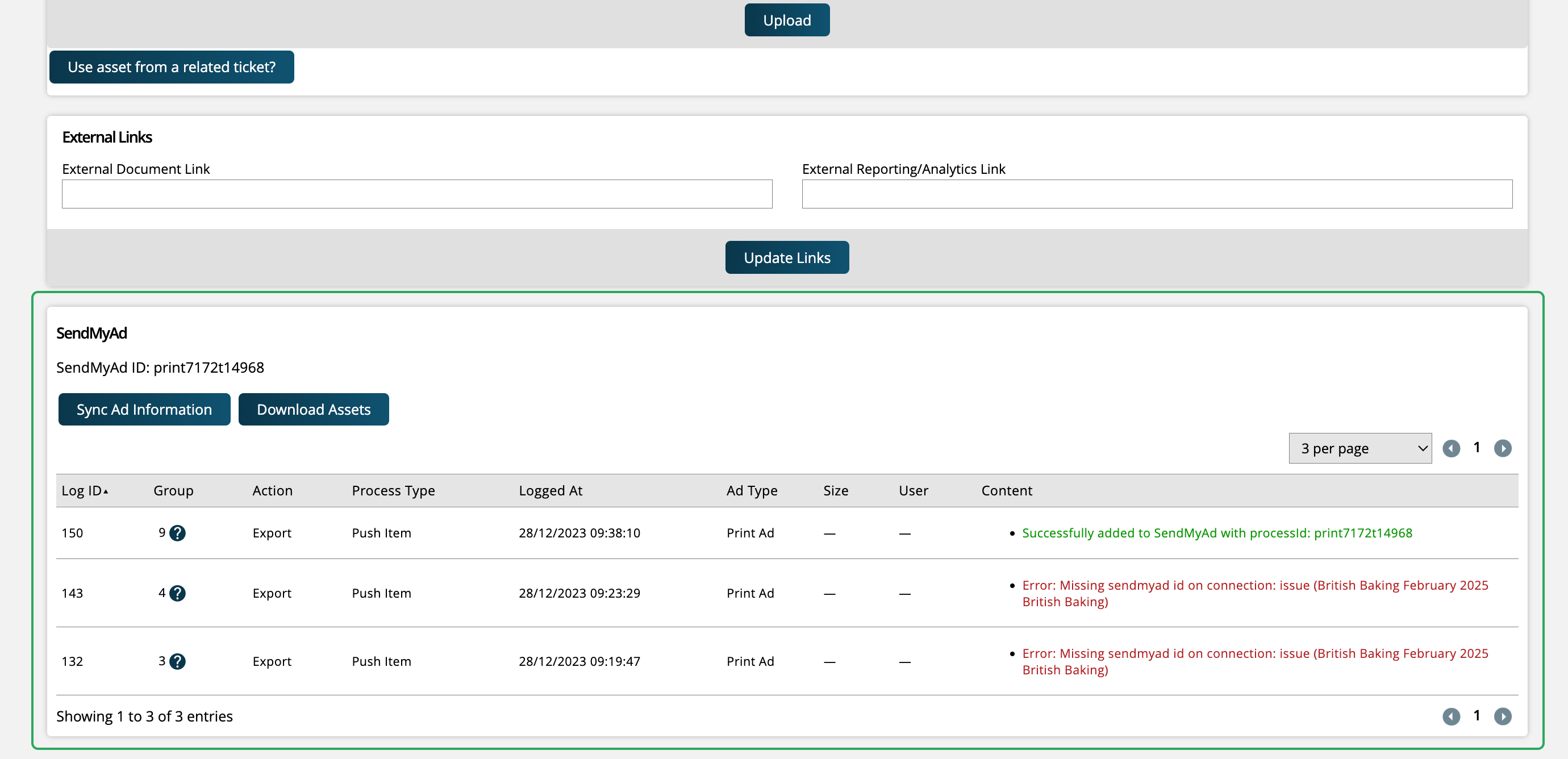Open help tooltip for Group 4 on log 143

click(177, 594)
